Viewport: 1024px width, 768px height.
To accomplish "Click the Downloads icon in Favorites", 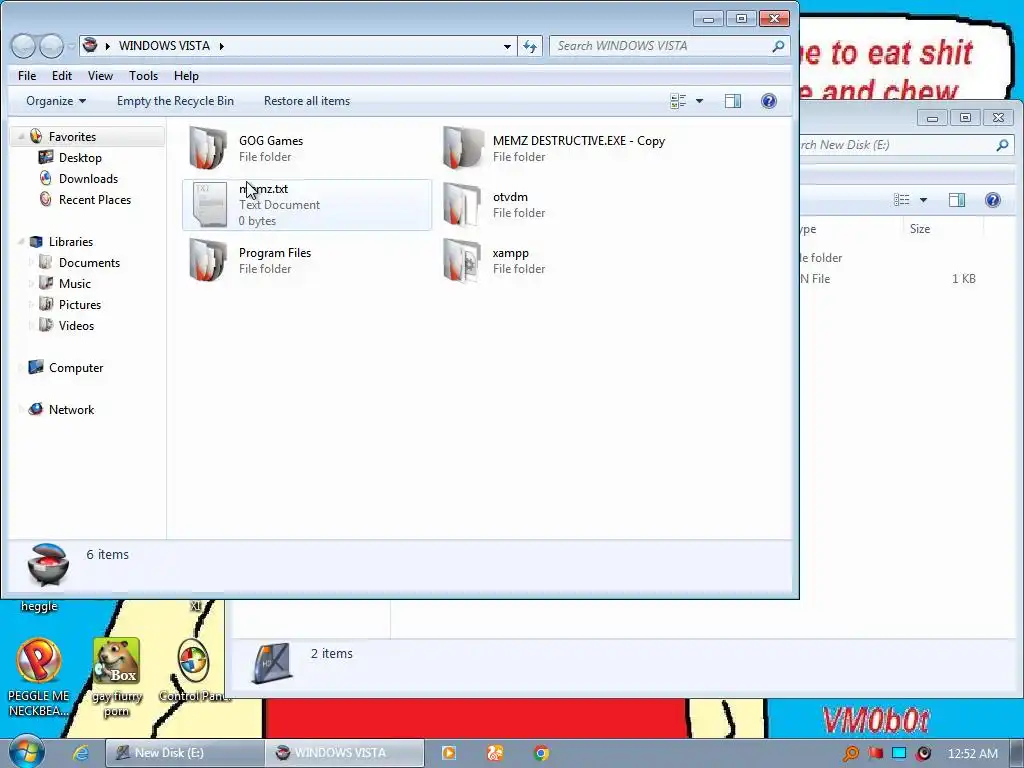I will 46,178.
